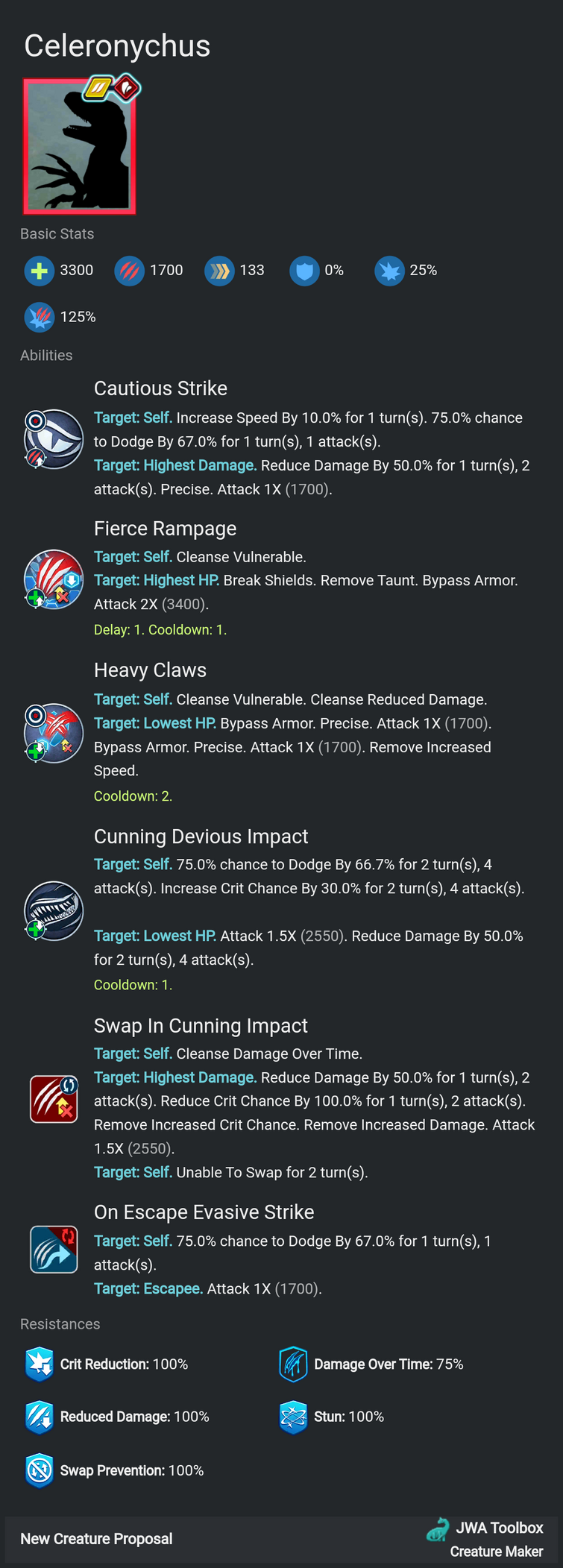Click the Swap Prevention resistance icon
This screenshot has height=1568, width=563.
(39, 1470)
